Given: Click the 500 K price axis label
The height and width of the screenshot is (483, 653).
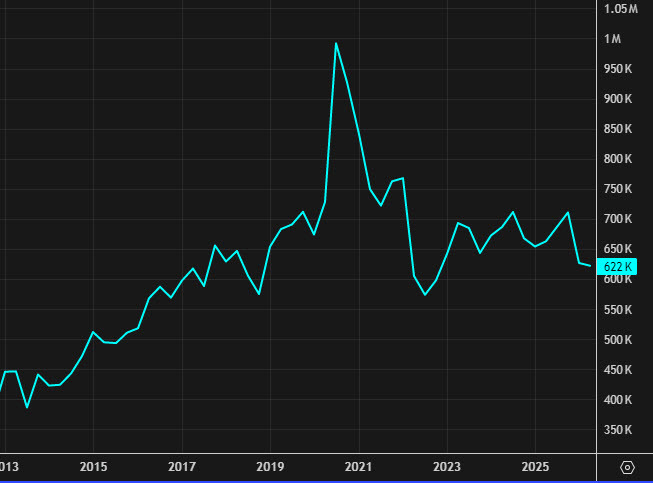Looking at the screenshot, I should [x=618, y=340].
